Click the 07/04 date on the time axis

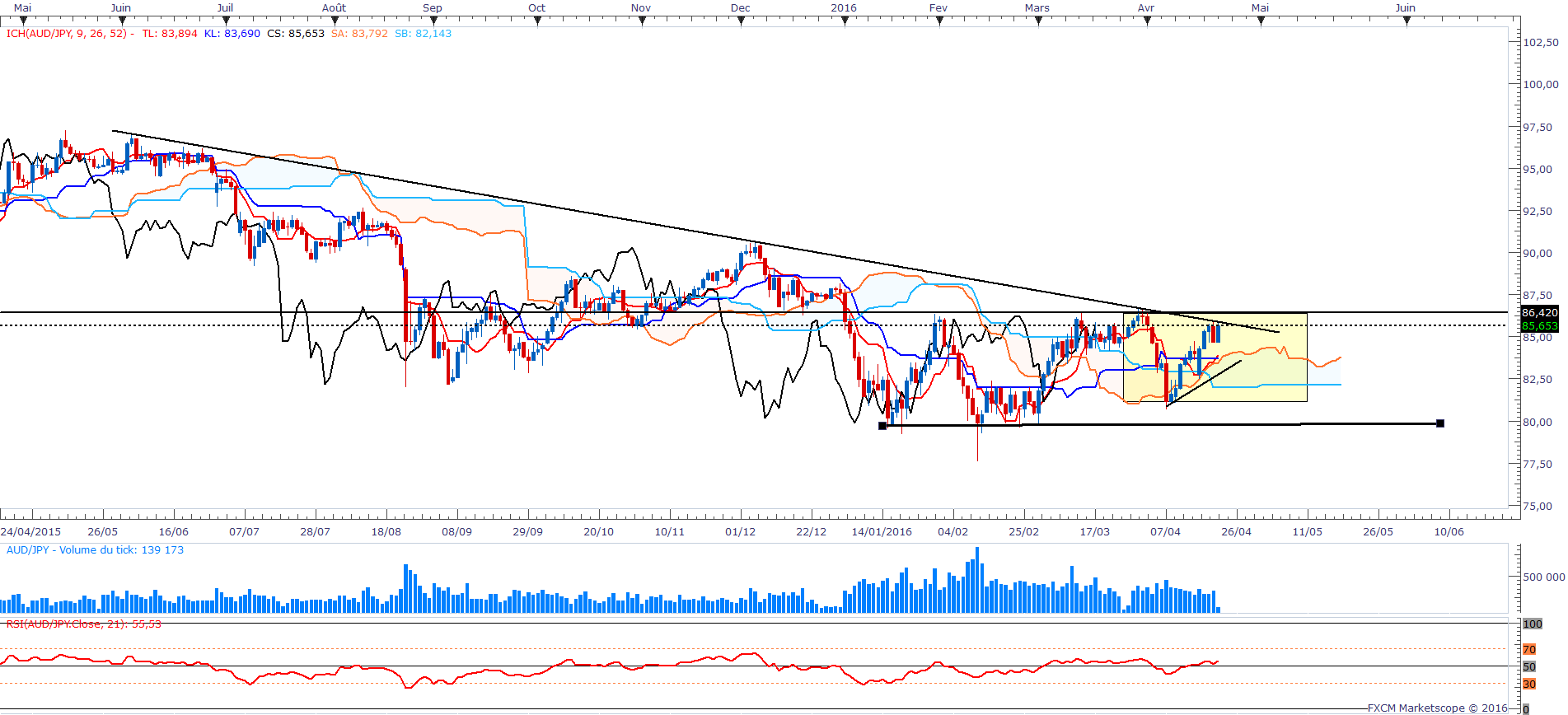(x=1165, y=532)
